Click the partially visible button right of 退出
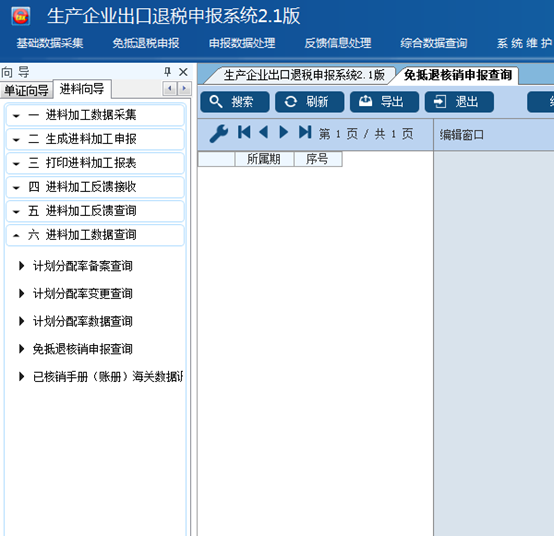Viewport: 554px width, 536px height. point(541,102)
